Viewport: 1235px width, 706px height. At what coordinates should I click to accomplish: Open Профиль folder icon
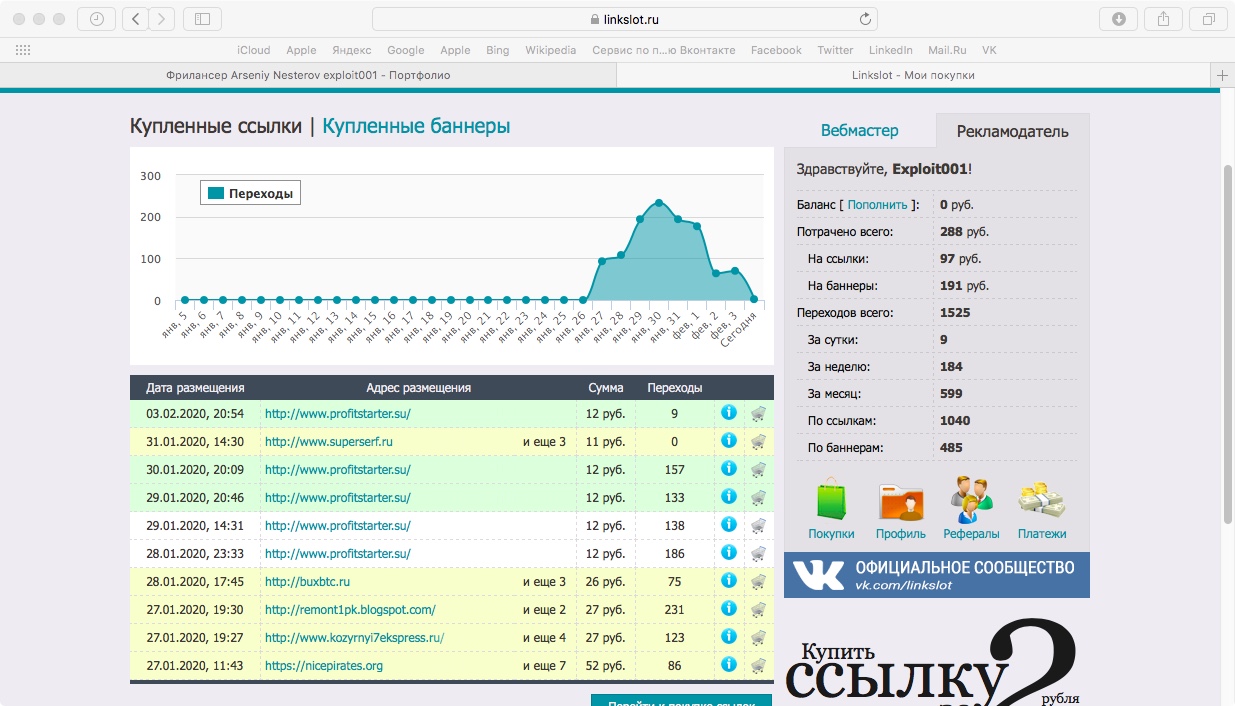(x=900, y=501)
